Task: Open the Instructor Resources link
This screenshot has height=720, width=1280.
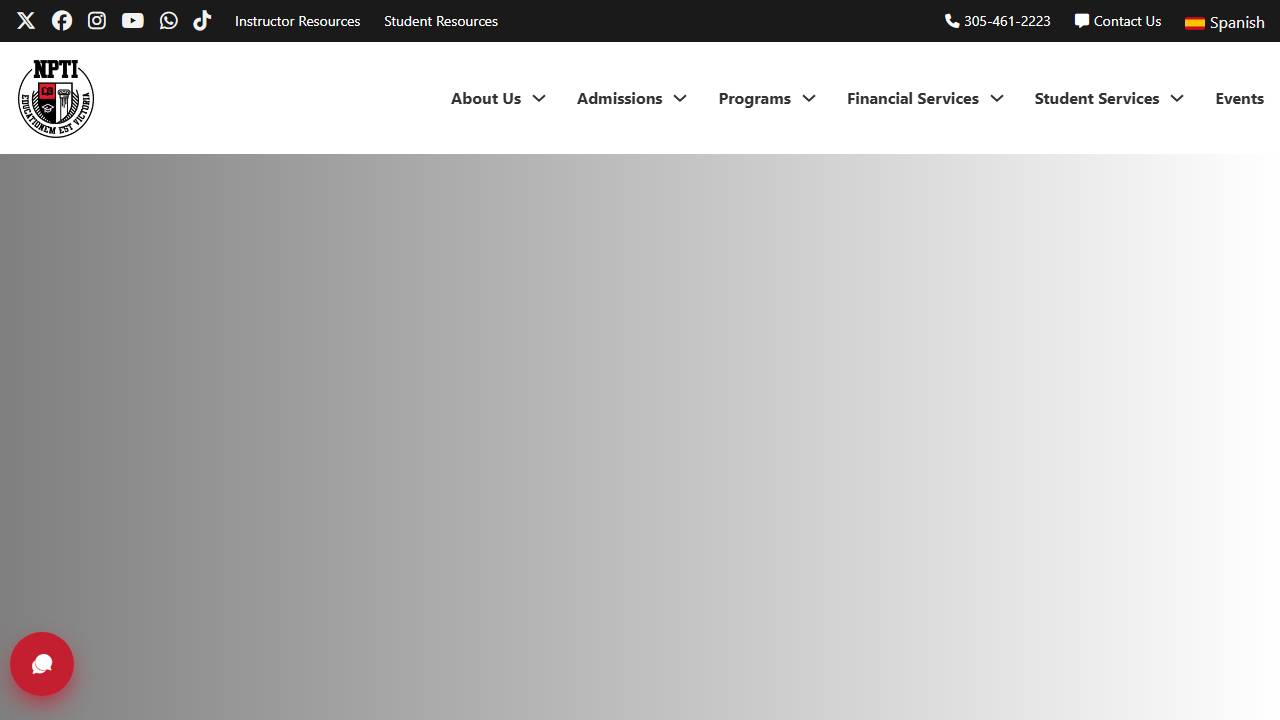Action: (x=297, y=21)
